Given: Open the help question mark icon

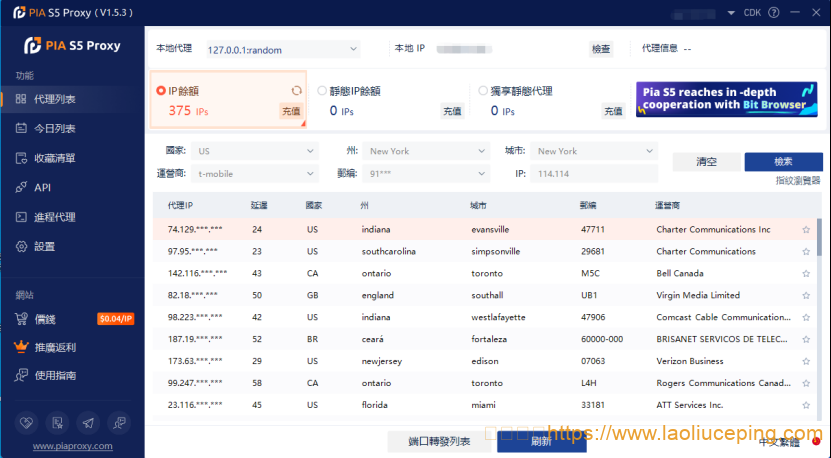Looking at the screenshot, I should pos(774,13).
